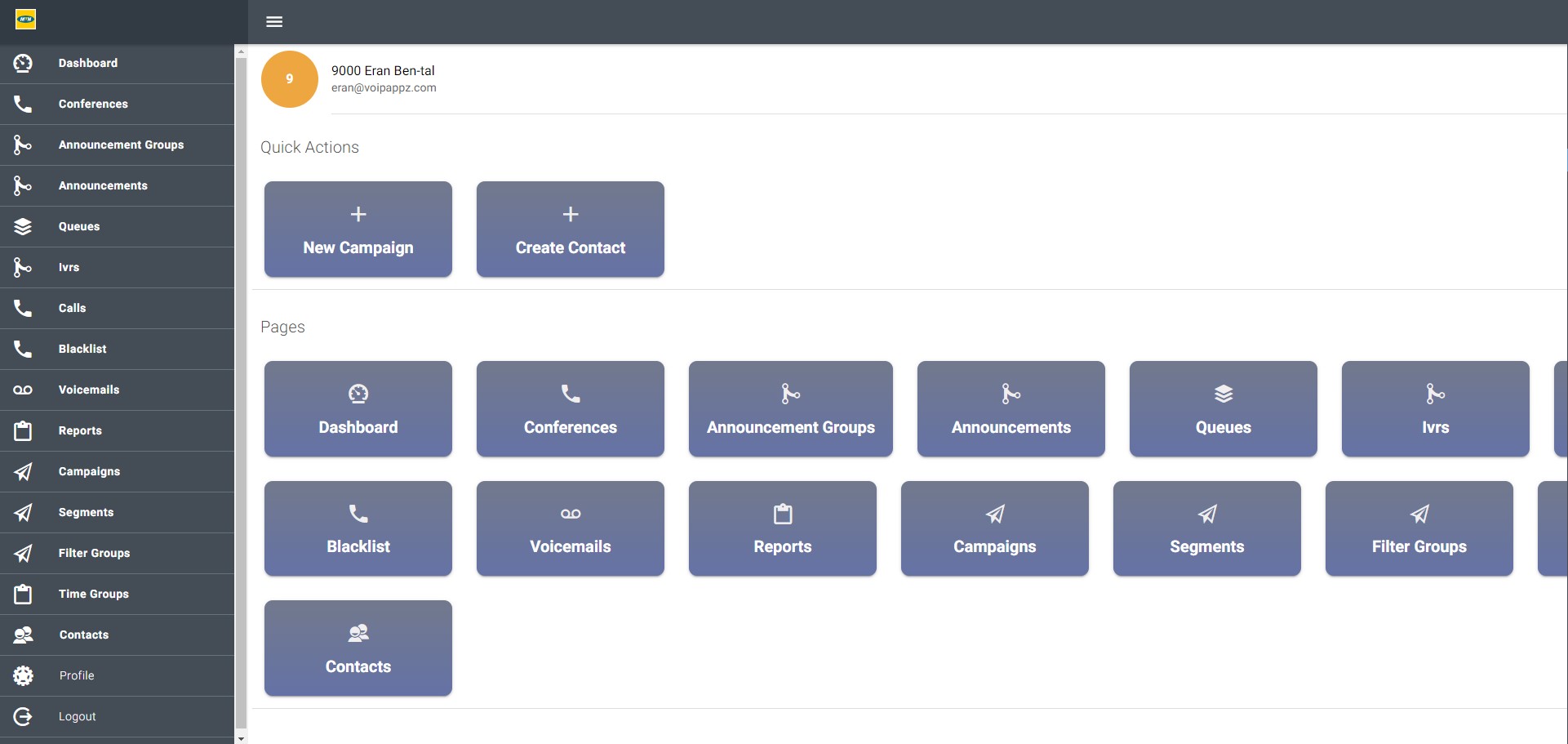This screenshot has height=744, width=1568.
Task: Open Dashboard gauge icon in sidebar
Action: click(x=23, y=63)
